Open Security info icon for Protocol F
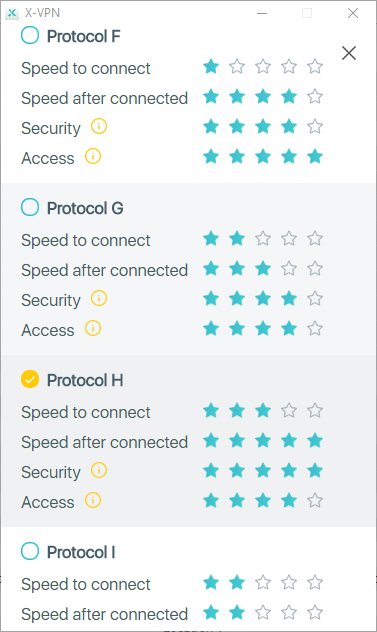The height and width of the screenshot is (632, 377). (99, 127)
